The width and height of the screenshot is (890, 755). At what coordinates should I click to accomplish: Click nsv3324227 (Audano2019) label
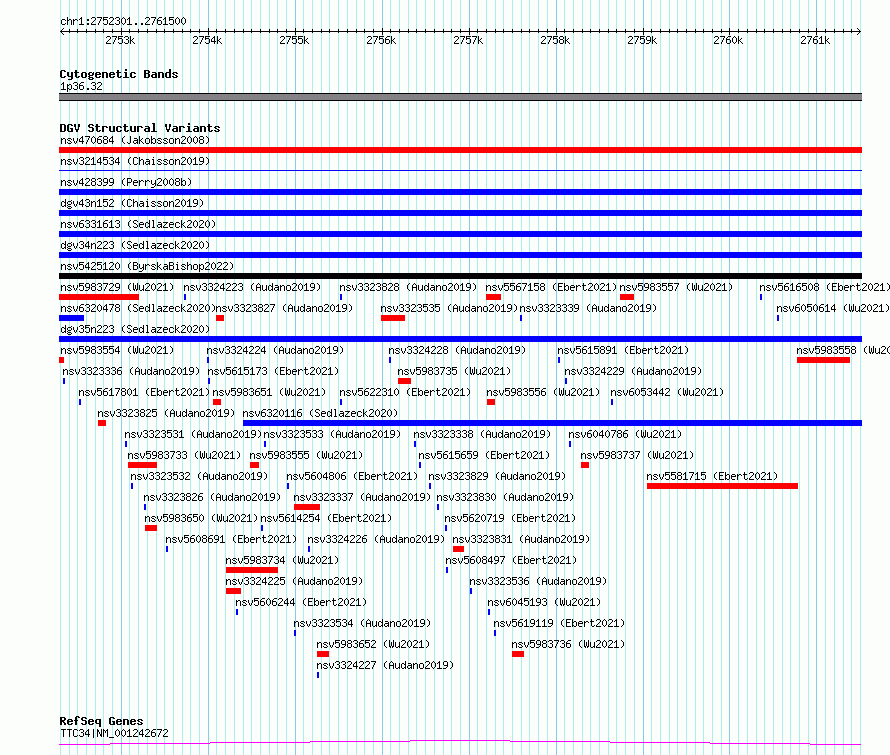385,665
